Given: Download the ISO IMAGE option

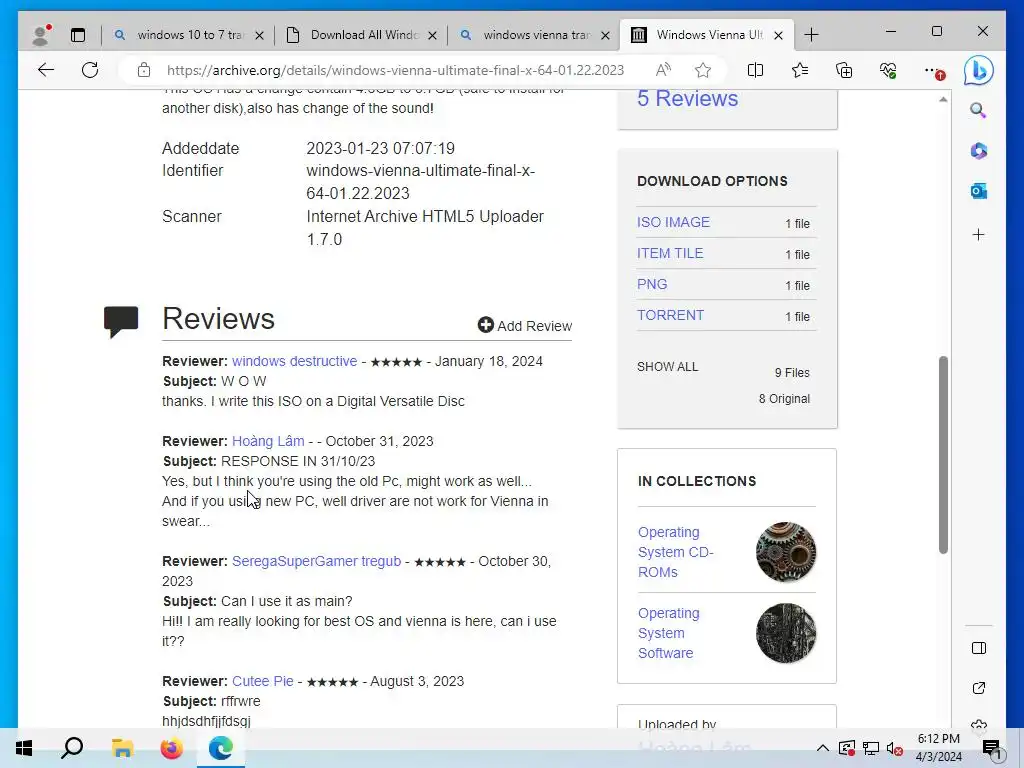Looking at the screenshot, I should 673,222.
